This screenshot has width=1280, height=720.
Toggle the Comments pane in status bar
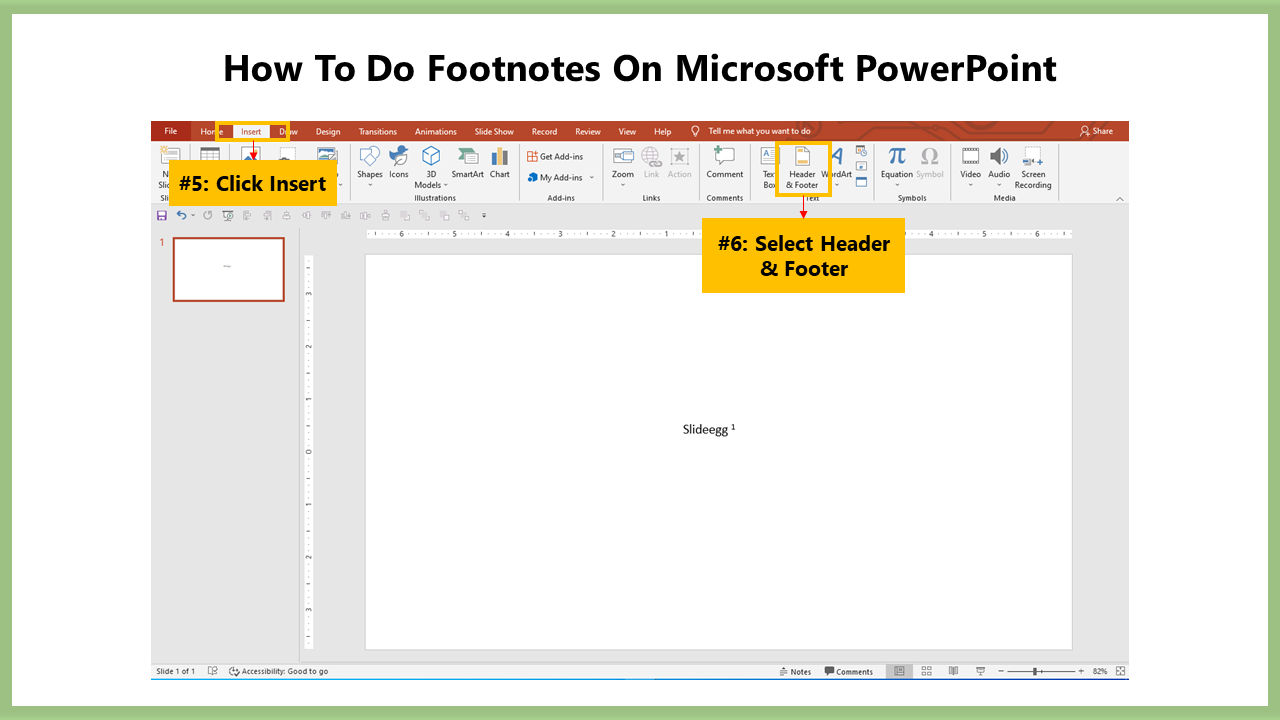(848, 671)
